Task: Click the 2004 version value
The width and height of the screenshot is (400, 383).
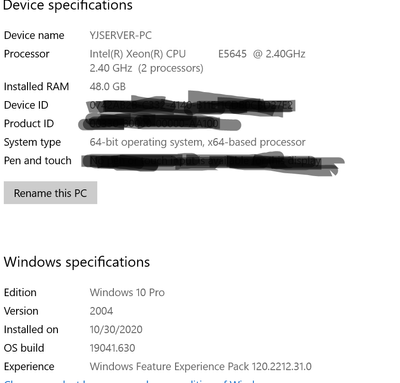Action: [101, 311]
